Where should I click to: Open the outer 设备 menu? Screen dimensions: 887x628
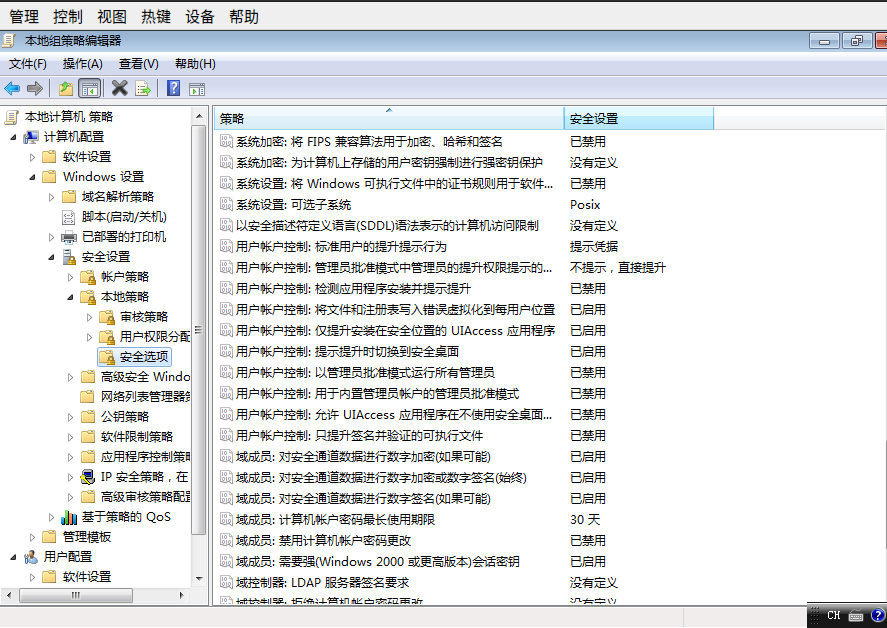pyautogui.click(x=200, y=17)
